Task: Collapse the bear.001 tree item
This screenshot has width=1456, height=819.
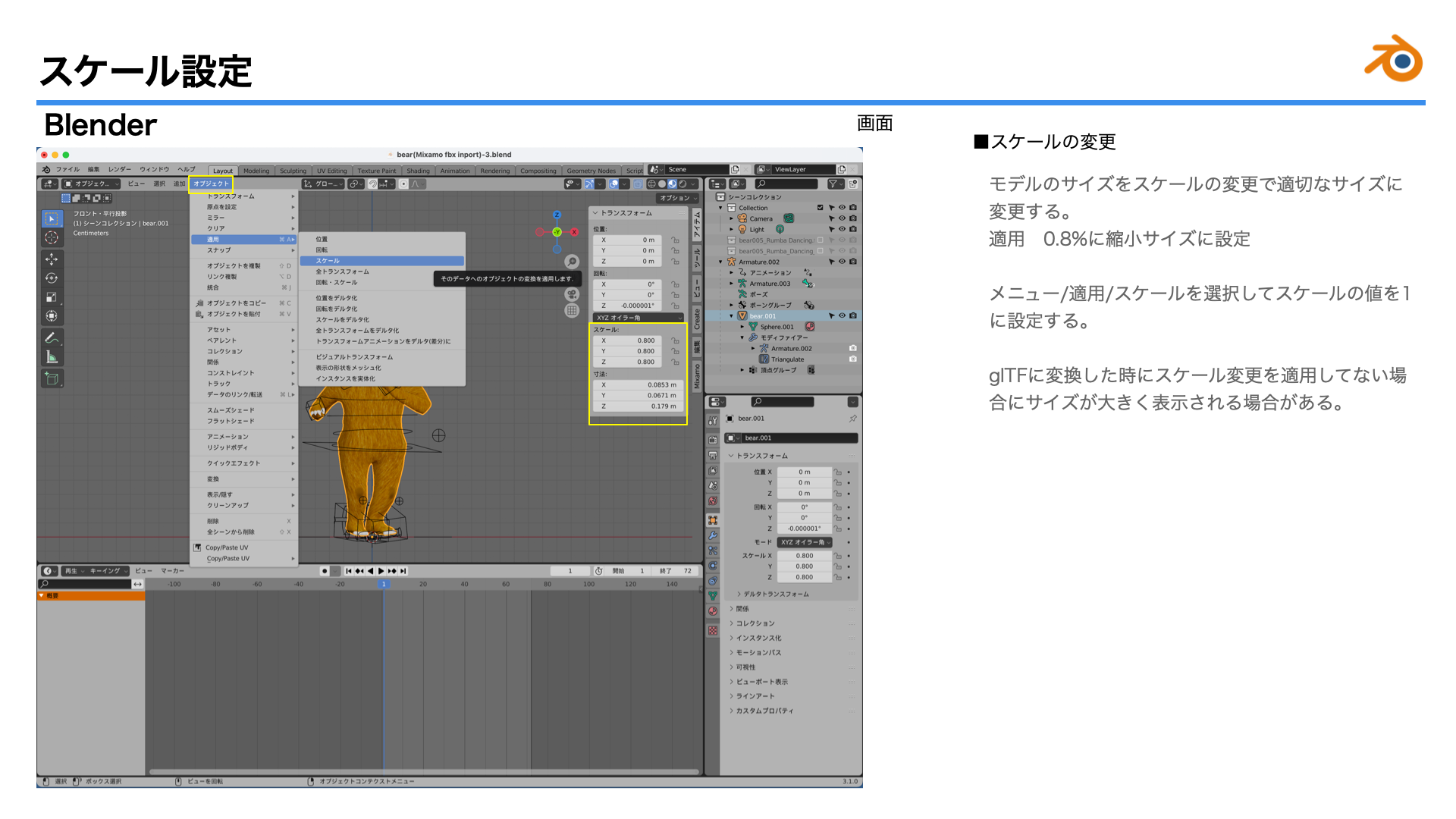Action: click(x=732, y=315)
